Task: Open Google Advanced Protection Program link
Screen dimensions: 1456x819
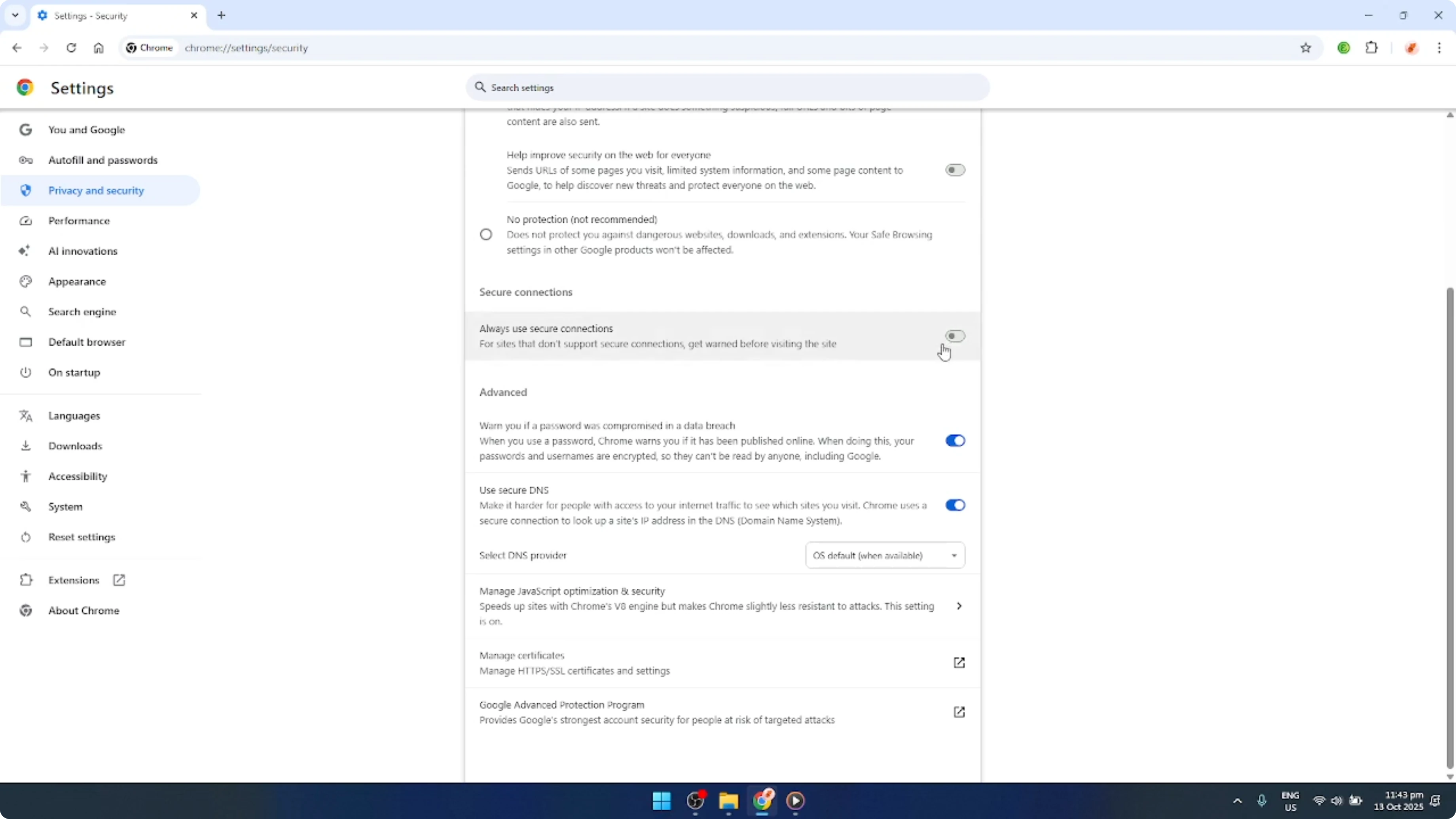Action: tap(959, 712)
